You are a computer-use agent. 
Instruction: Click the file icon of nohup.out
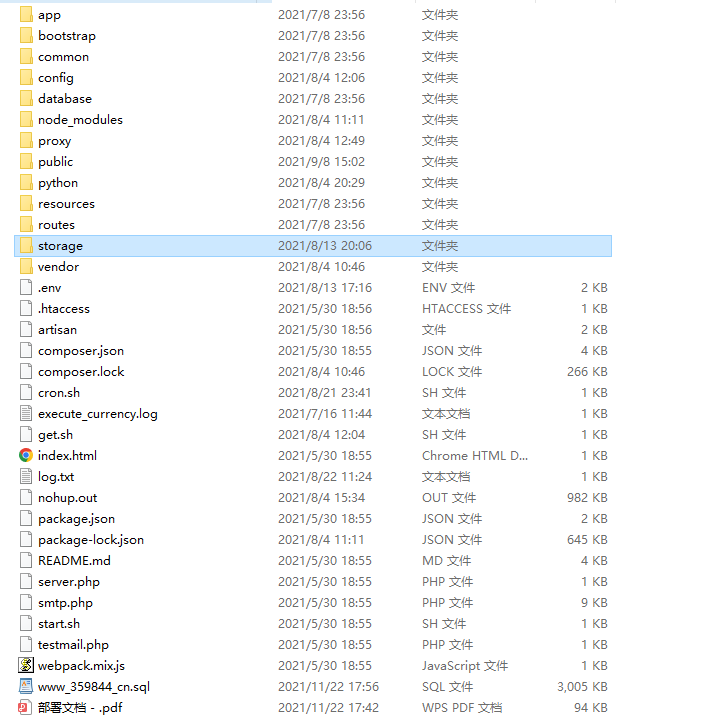(x=26, y=497)
